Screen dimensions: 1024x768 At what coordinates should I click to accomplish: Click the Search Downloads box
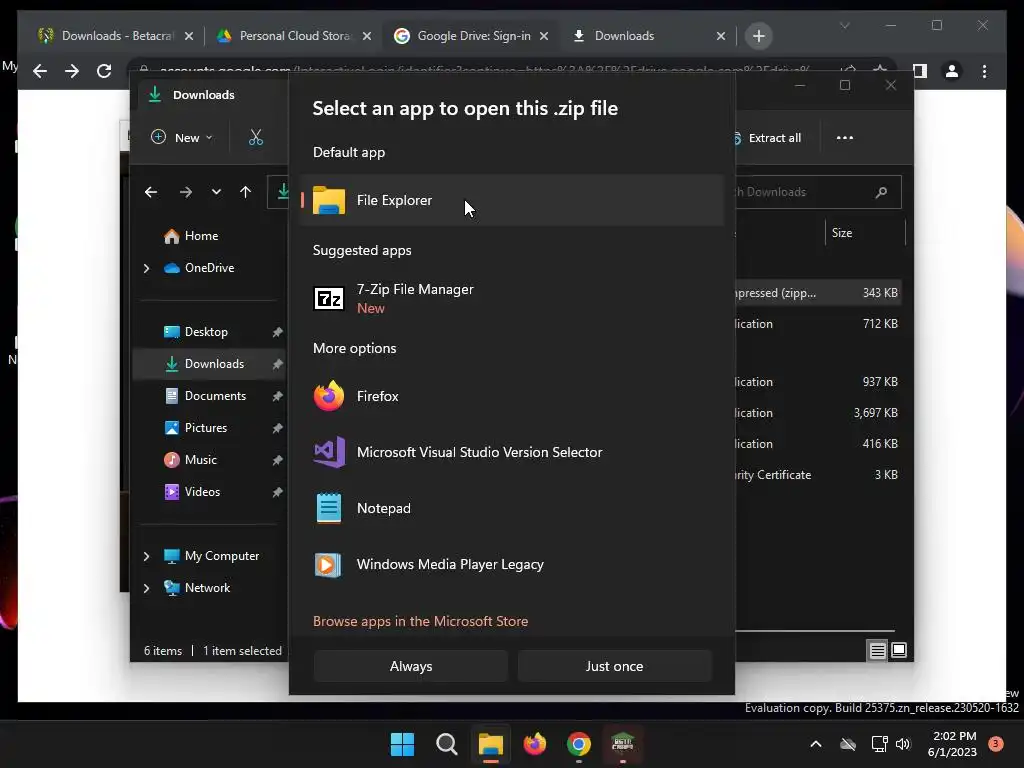tap(818, 192)
